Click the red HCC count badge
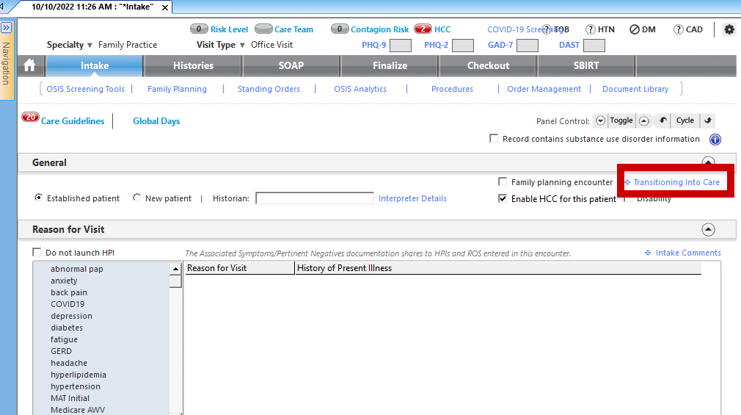This screenshot has width=741, height=415. (x=423, y=29)
